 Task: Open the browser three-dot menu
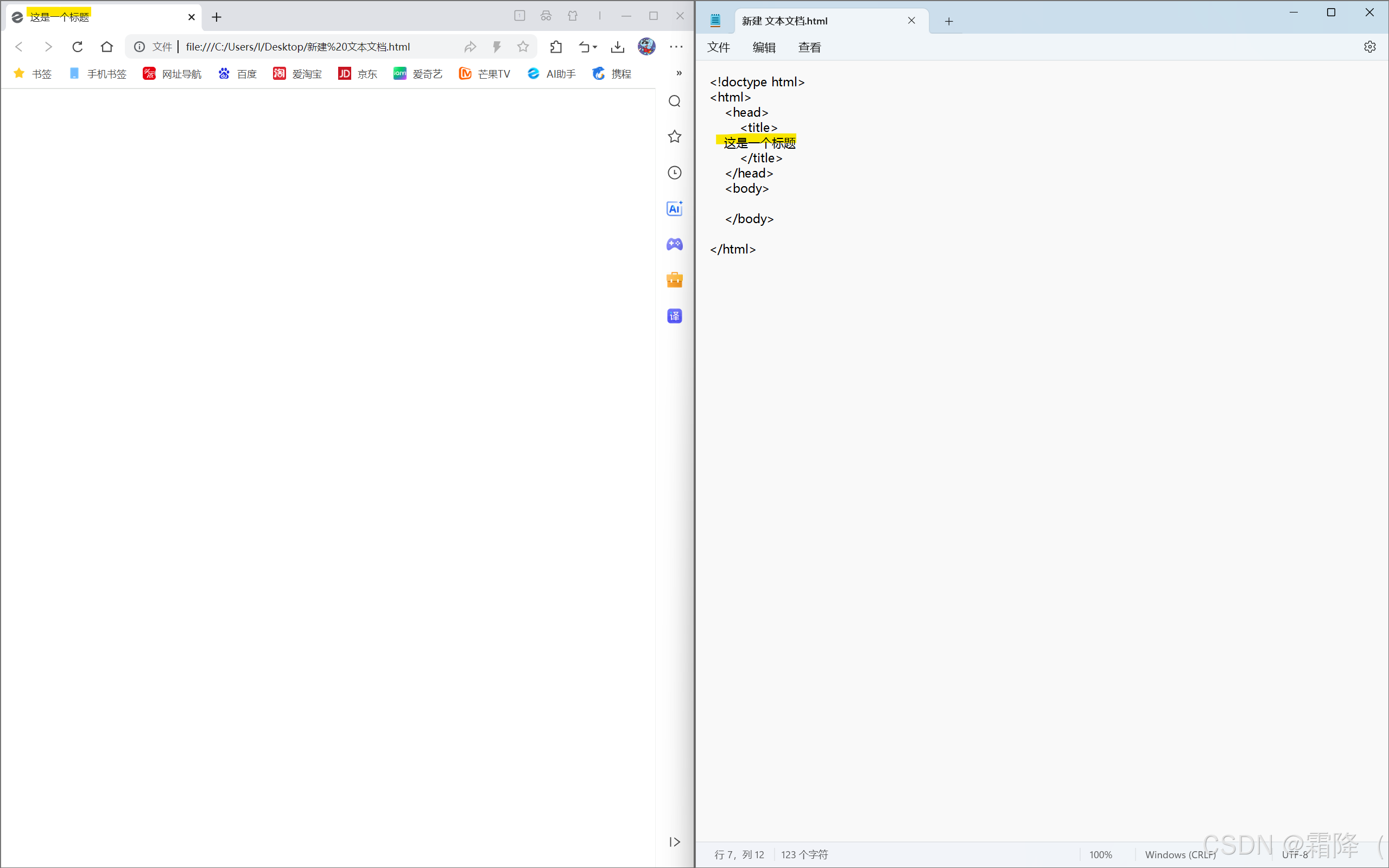[x=676, y=47]
